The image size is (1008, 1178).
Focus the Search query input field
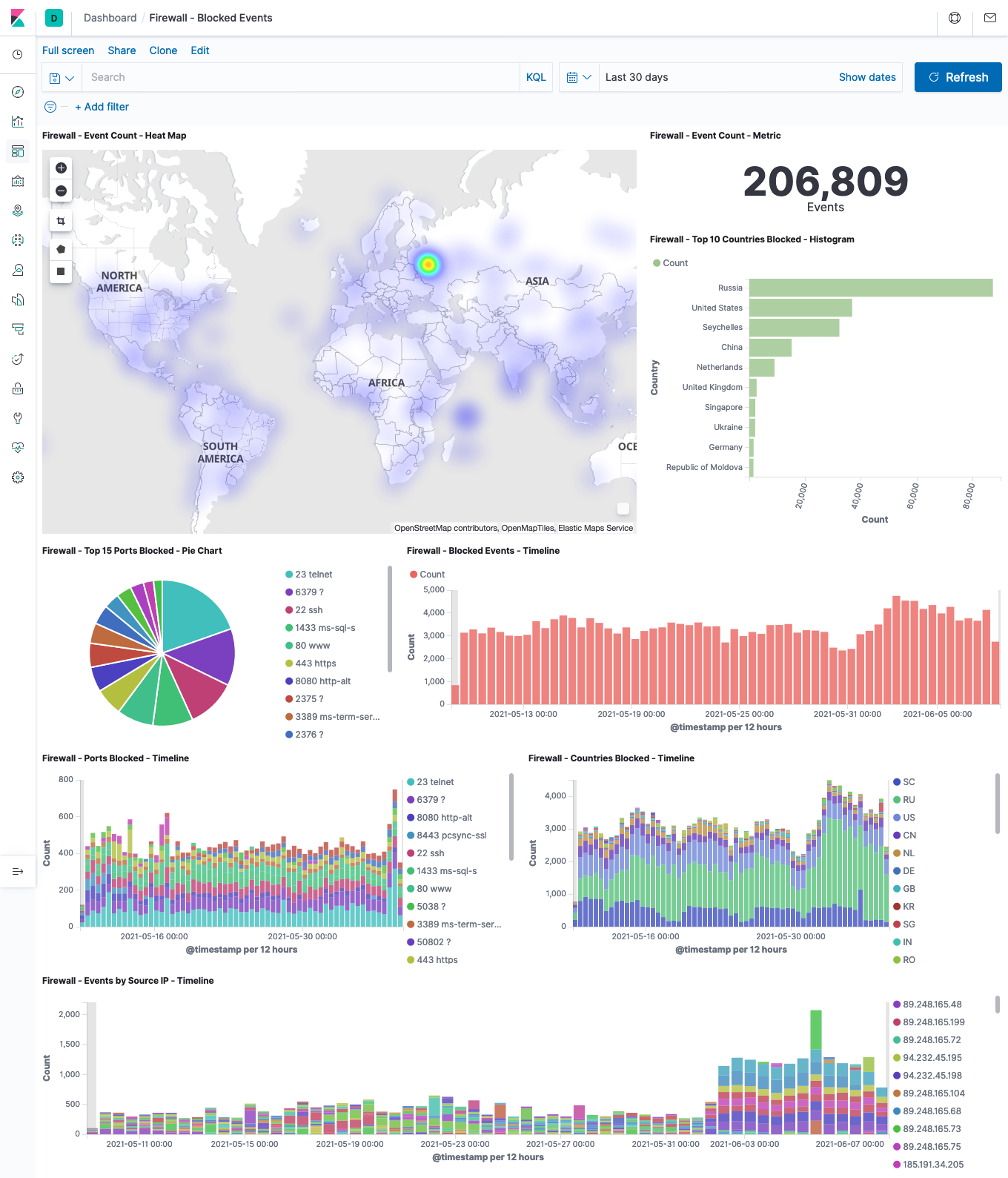coord(300,77)
